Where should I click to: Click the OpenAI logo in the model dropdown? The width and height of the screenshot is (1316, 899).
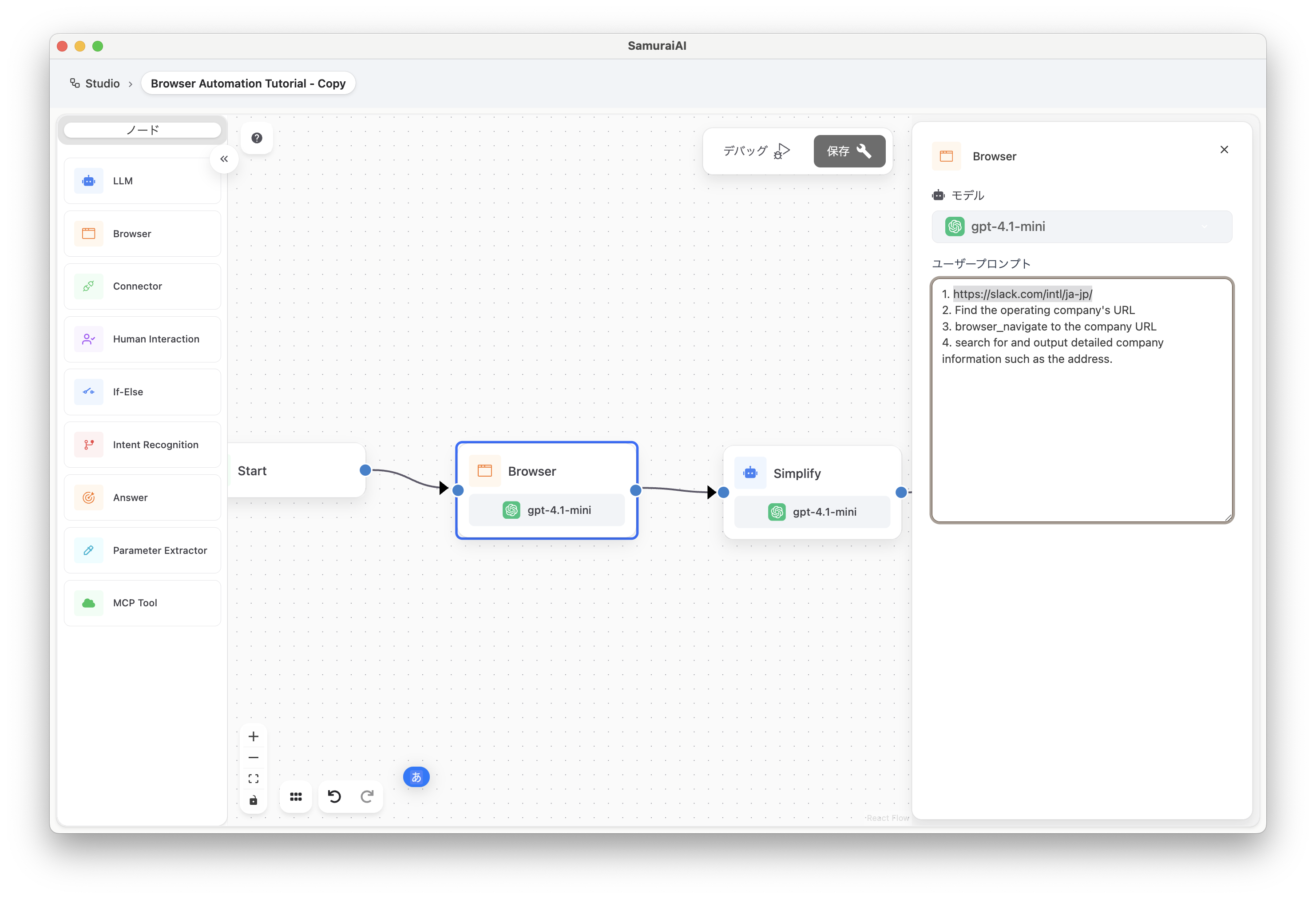[x=955, y=227]
